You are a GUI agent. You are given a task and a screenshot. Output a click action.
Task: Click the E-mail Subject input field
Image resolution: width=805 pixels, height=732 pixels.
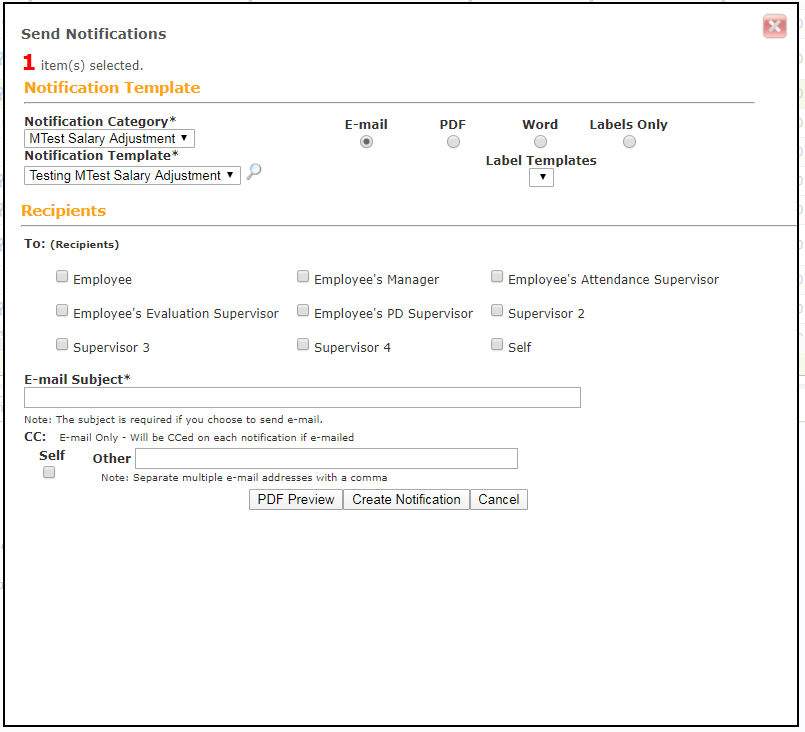(302, 398)
